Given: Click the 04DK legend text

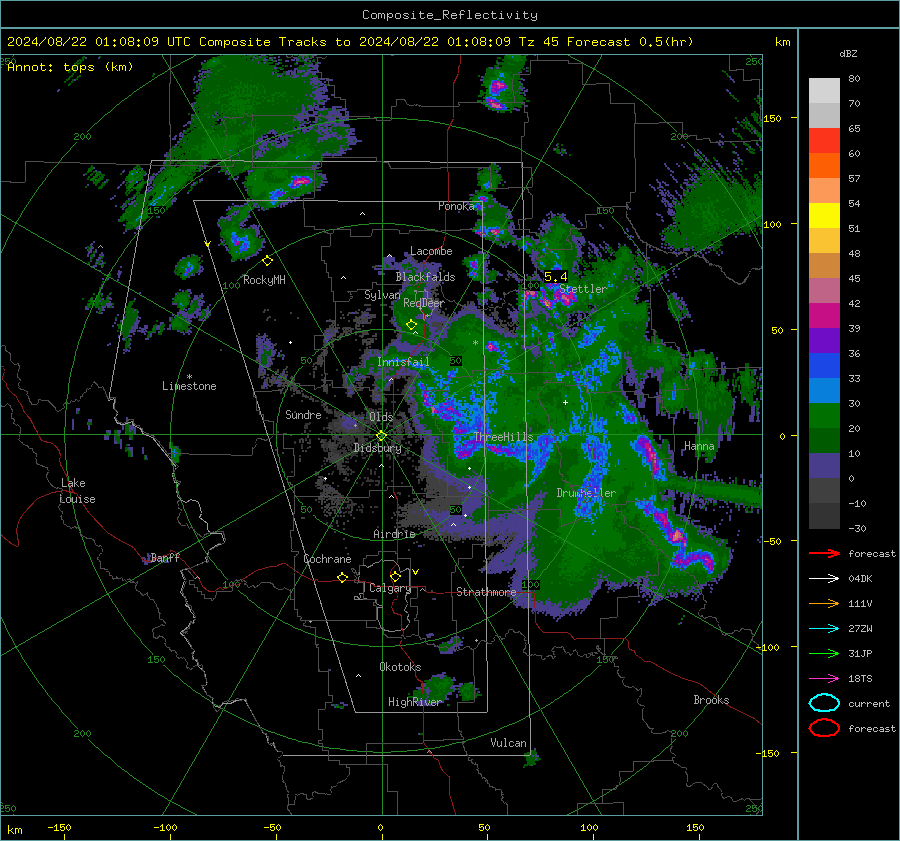Looking at the screenshot, I should point(860,579).
